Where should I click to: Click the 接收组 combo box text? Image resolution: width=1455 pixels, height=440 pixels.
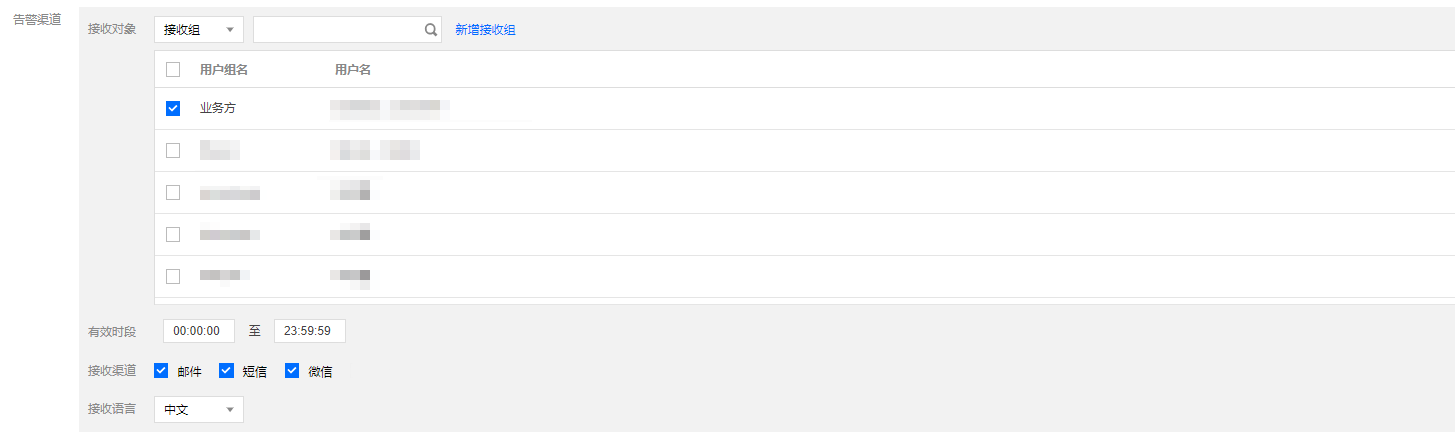(x=182, y=30)
